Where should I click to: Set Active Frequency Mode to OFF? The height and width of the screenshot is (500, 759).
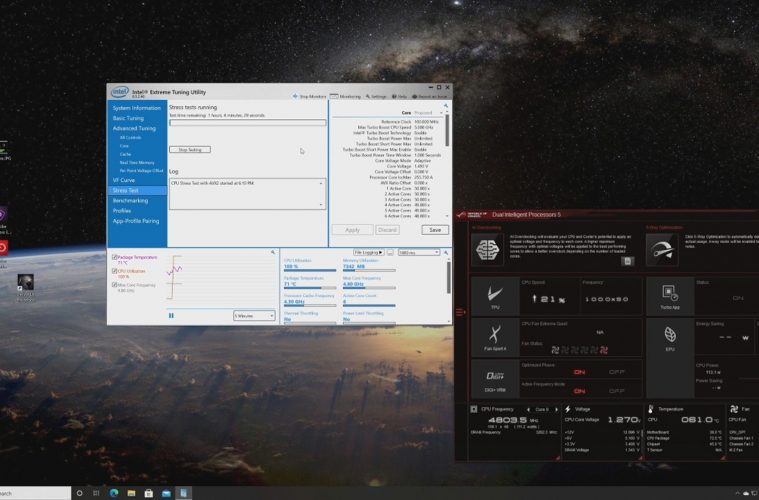pos(616,391)
